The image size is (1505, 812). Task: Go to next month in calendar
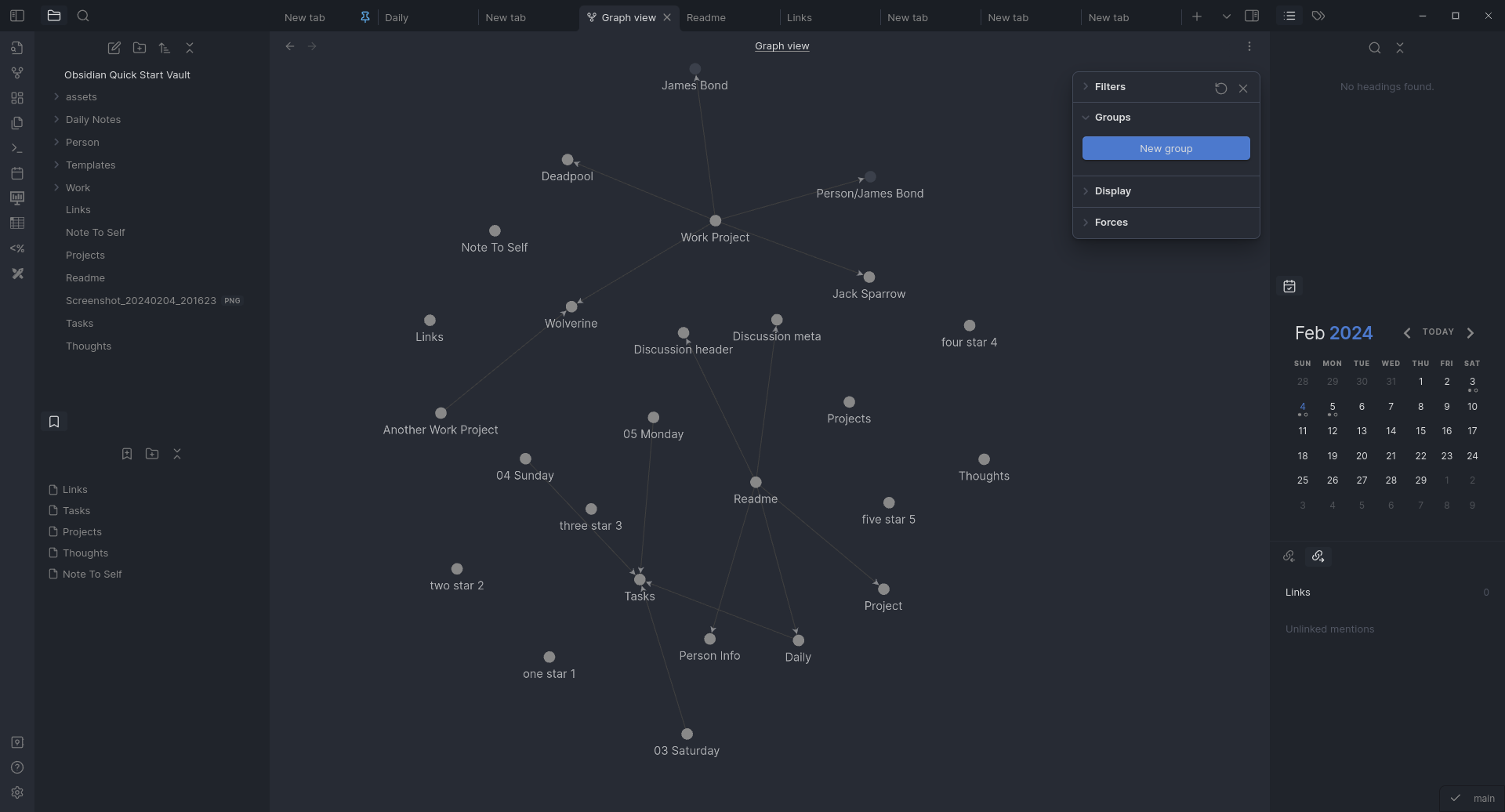pyautogui.click(x=1471, y=333)
